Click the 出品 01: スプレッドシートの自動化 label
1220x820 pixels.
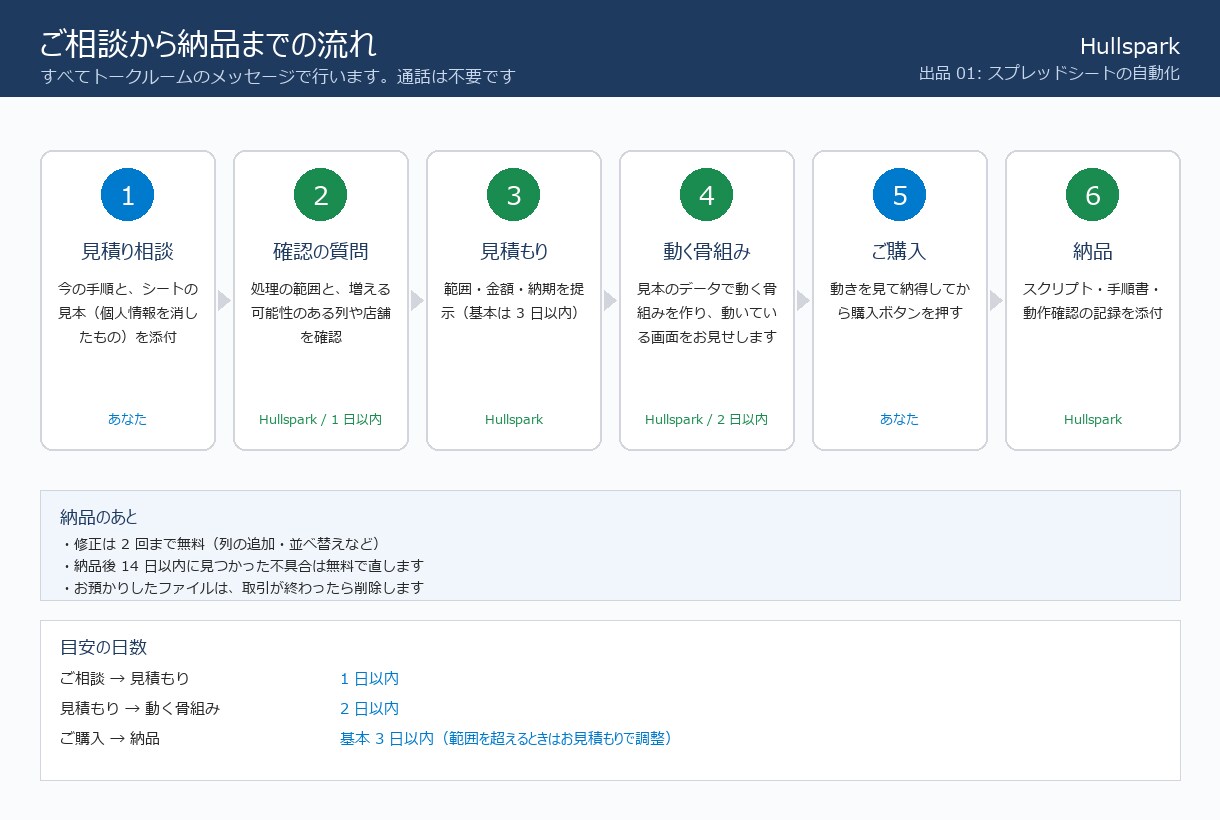click(1050, 73)
